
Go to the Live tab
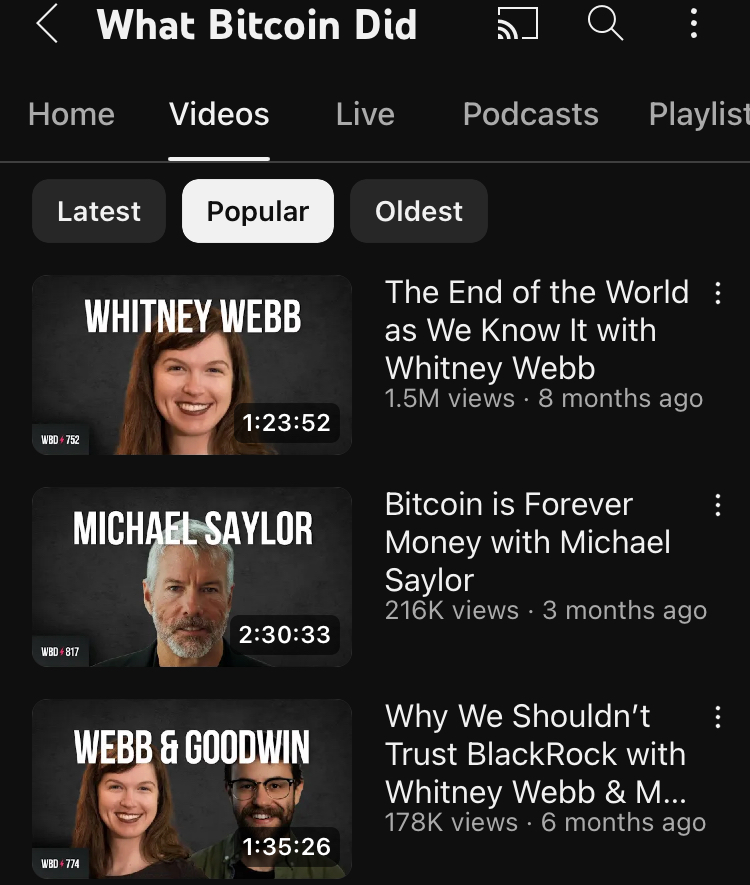pyautogui.click(x=365, y=114)
